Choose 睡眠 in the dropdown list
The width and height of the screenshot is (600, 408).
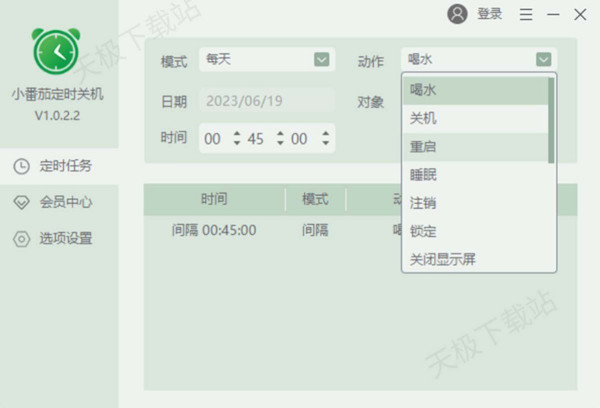[423, 174]
